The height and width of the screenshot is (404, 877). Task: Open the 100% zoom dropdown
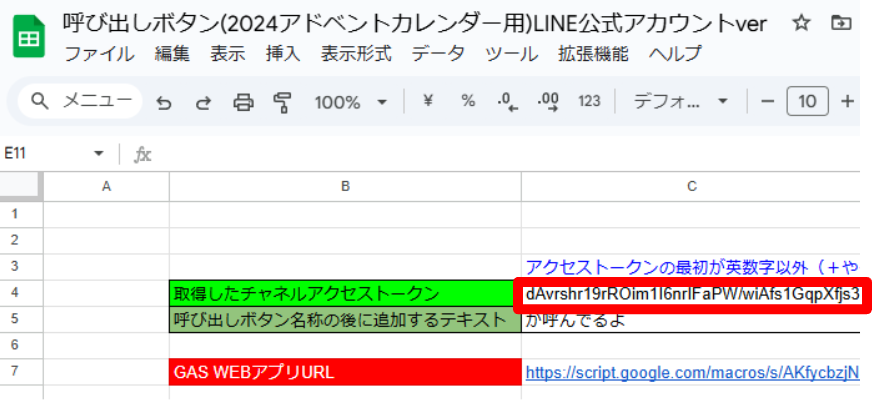(x=351, y=102)
